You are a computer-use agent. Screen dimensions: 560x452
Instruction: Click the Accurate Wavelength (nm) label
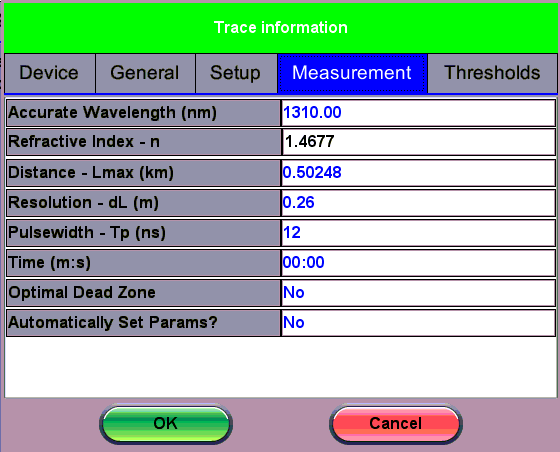(x=144, y=113)
